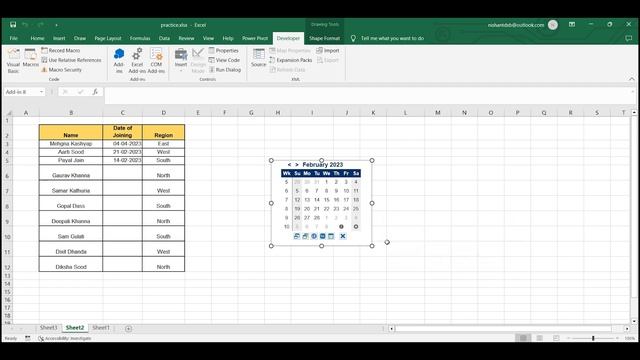Toggle Use Relative References

(71, 60)
